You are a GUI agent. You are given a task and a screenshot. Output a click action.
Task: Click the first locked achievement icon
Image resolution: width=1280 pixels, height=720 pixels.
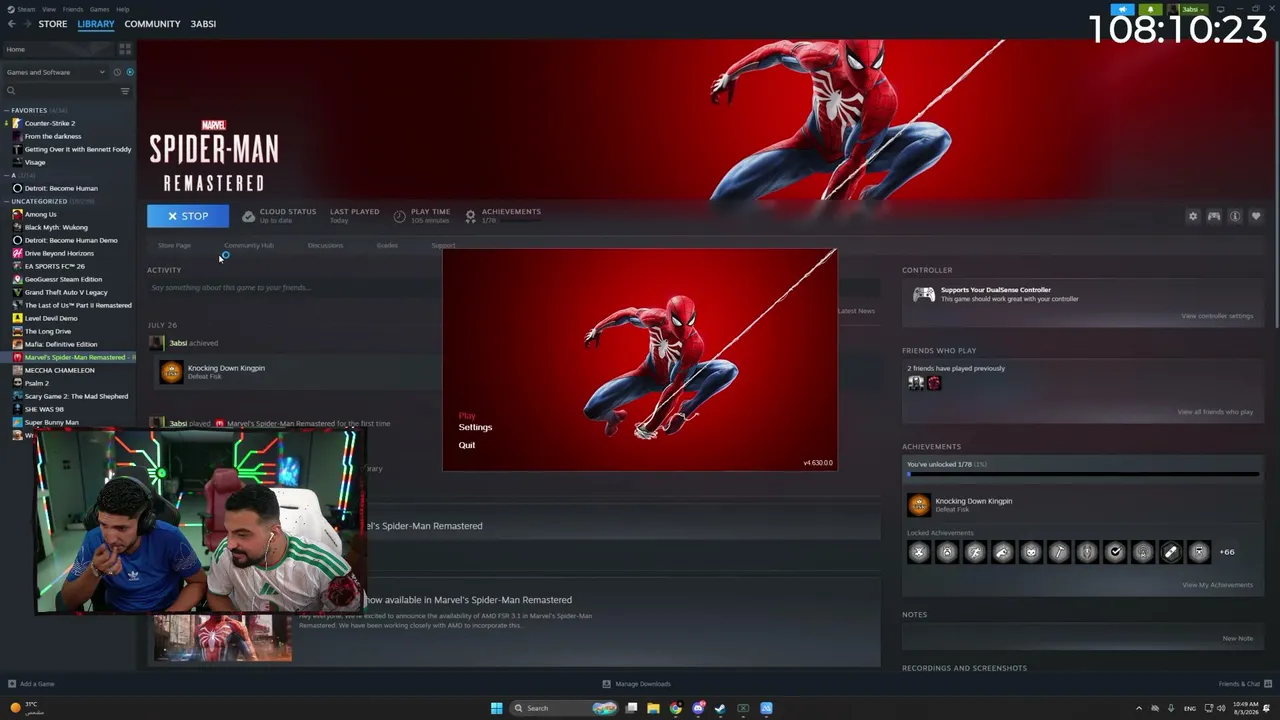point(919,552)
